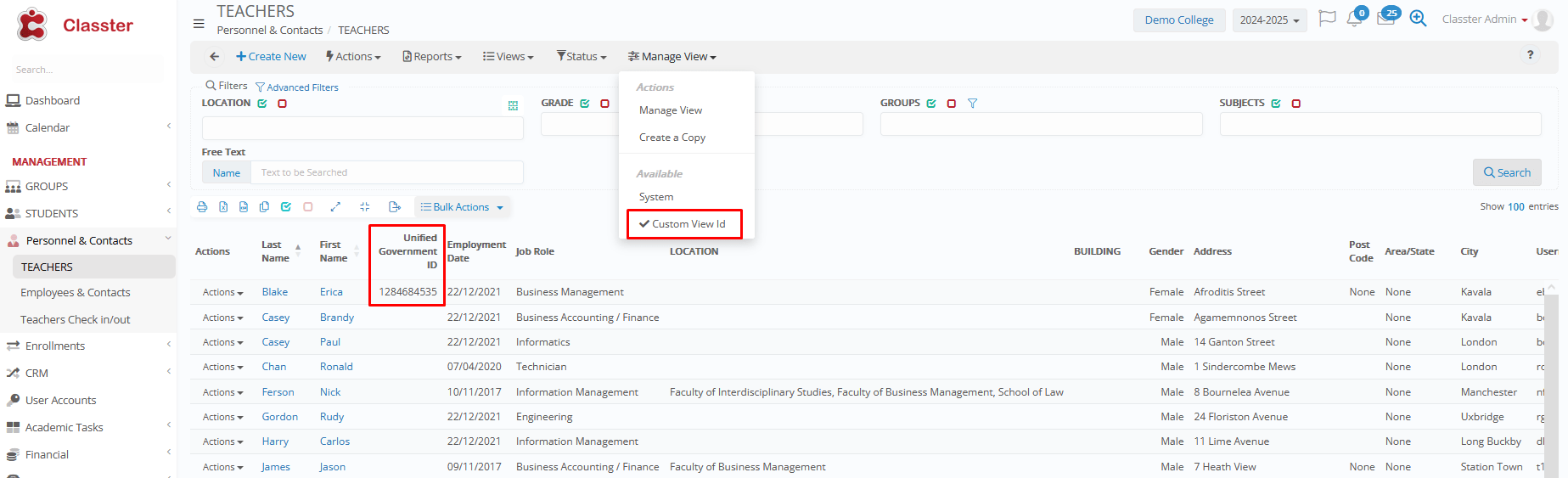The height and width of the screenshot is (478, 1568).
Task: Click the hamburger menu icon
Action: coord(199,24)
